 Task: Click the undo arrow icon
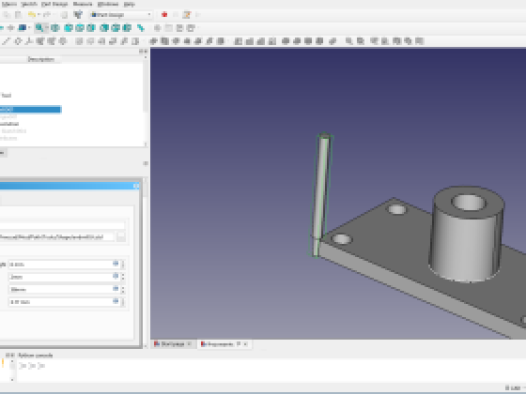(32, 15)
